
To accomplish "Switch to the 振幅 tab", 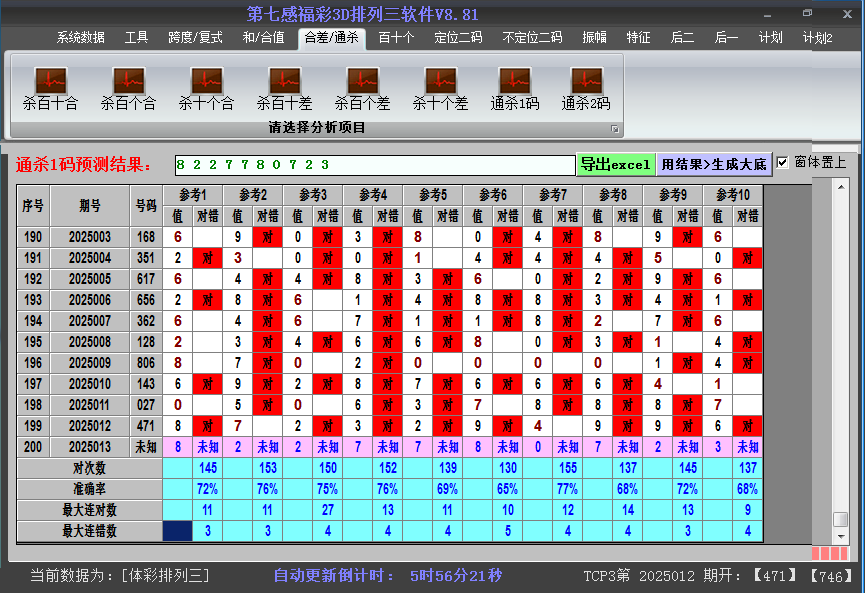I will [x=595, y=38].
